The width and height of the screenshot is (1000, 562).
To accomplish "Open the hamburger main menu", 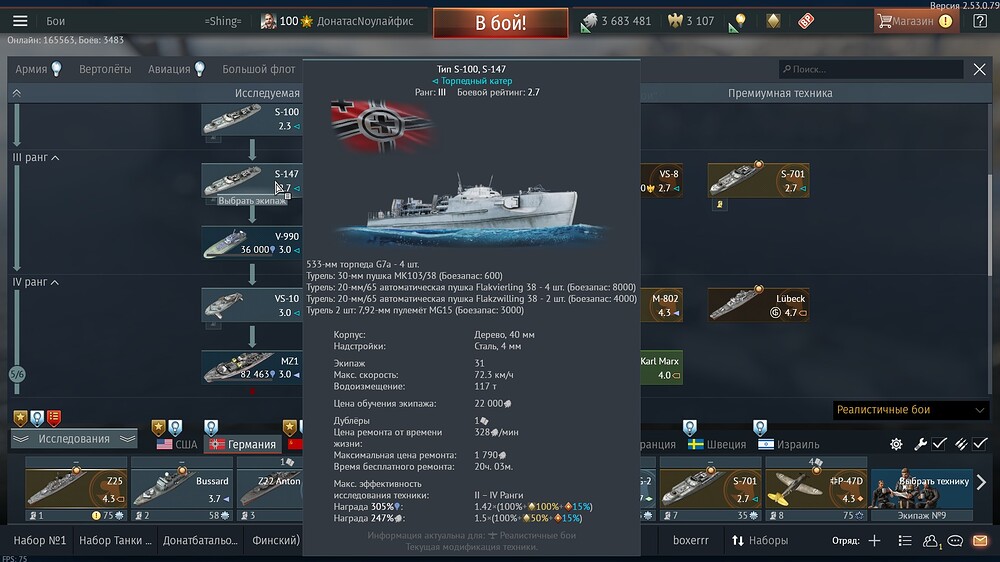I will (x=20, y=21).
